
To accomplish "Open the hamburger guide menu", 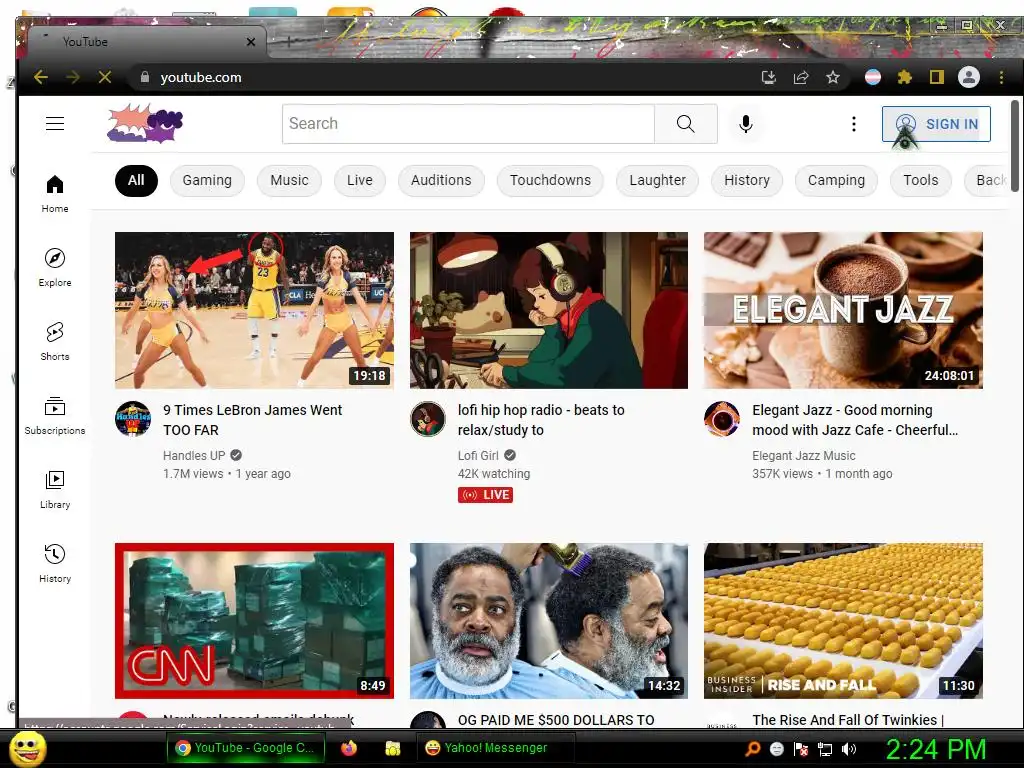I will [55, 123].
